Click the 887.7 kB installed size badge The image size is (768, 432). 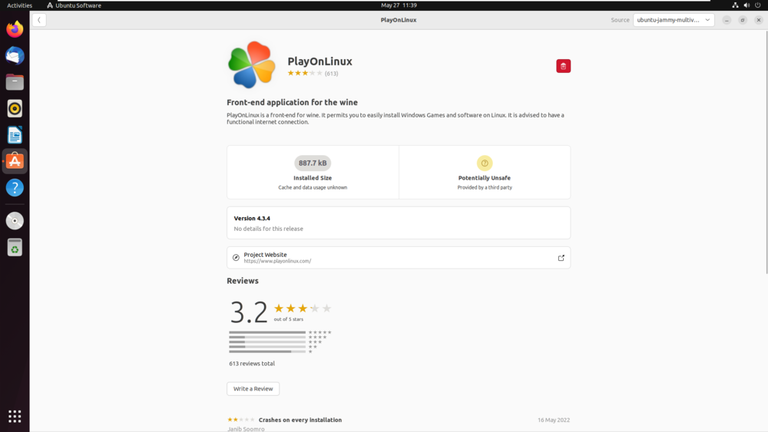(x=312, y=163)
